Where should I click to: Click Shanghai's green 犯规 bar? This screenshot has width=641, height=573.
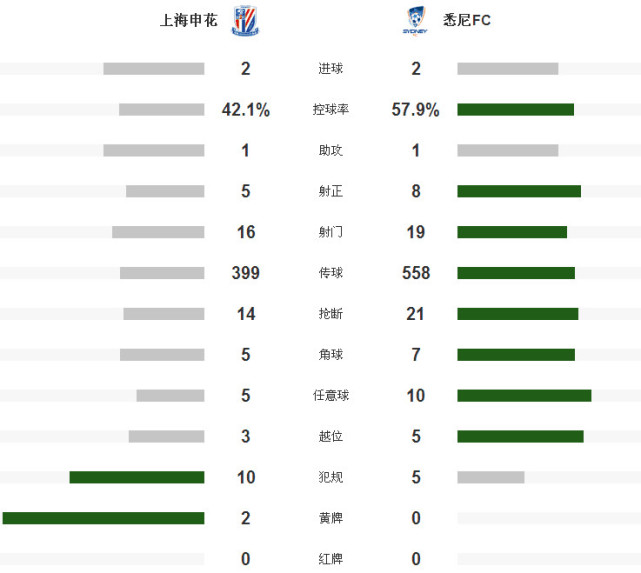136,477
